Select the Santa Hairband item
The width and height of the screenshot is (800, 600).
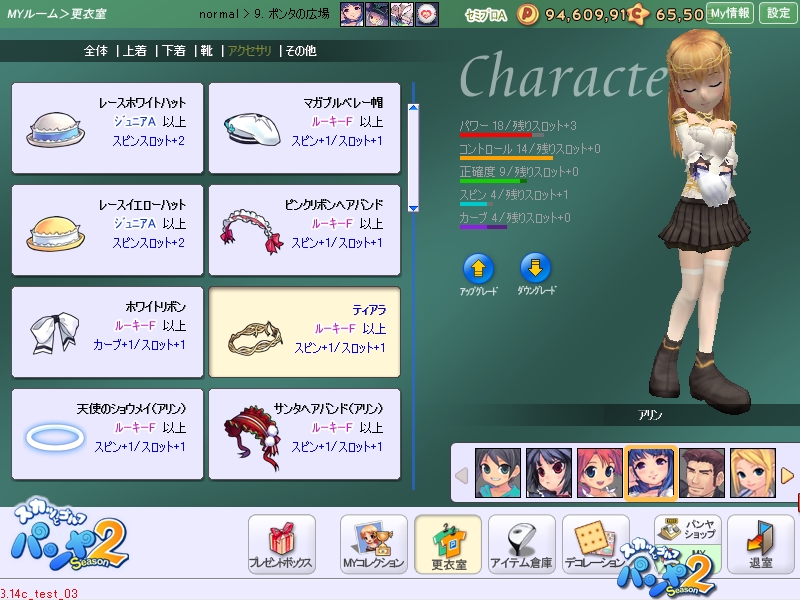[x=304, y=434]
